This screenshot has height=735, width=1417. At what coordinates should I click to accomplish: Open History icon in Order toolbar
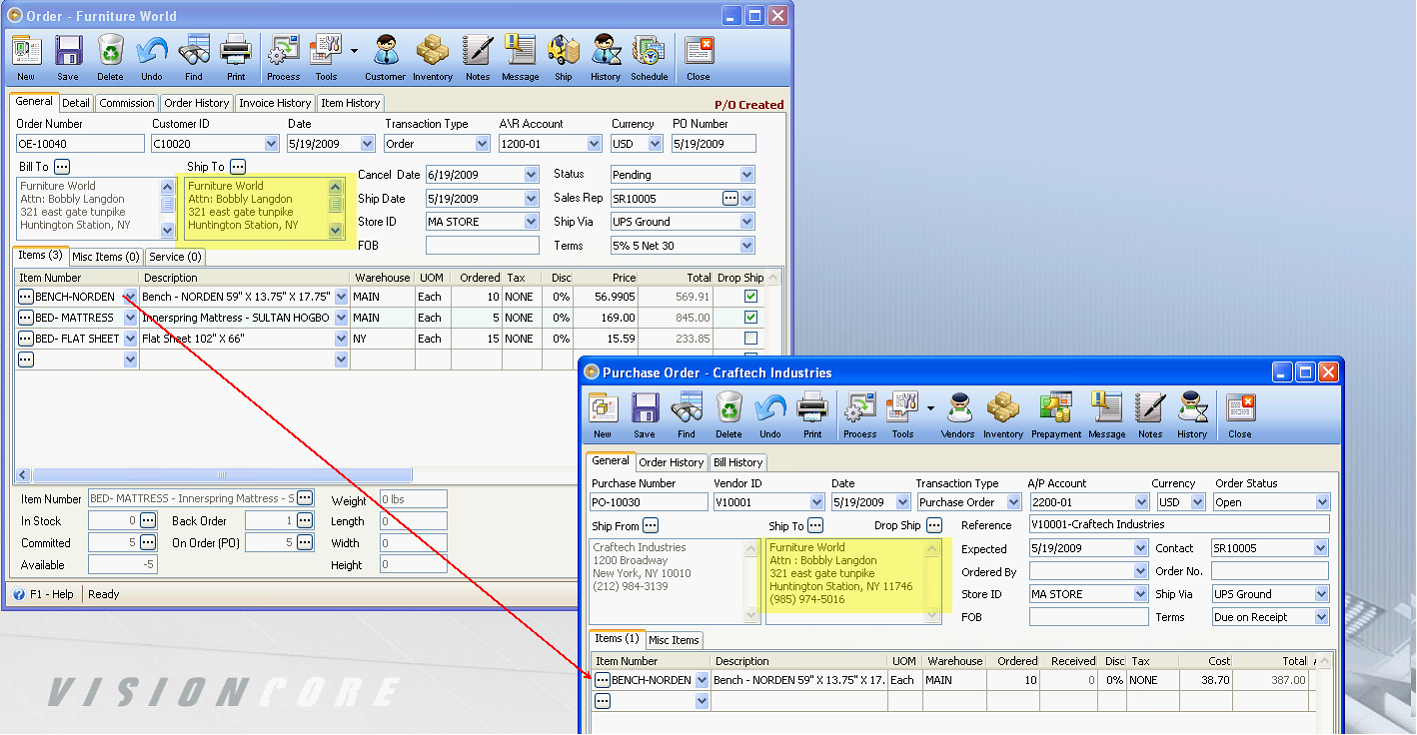(605, 50)
